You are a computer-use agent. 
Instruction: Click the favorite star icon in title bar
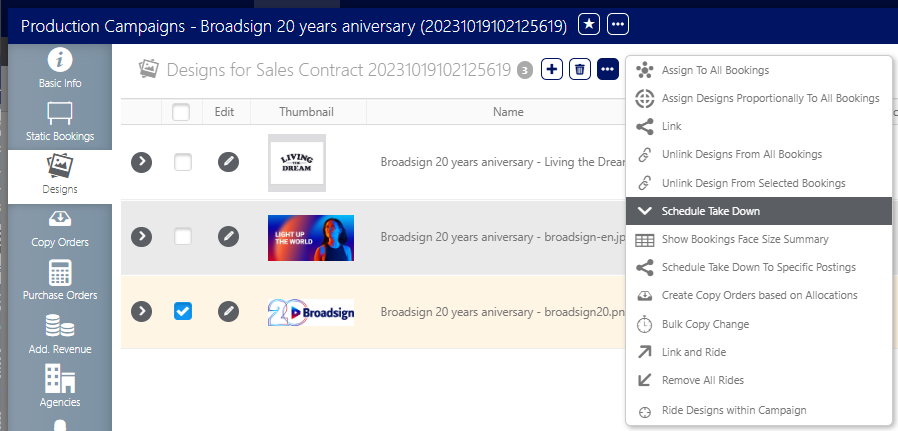click(590, 23)
